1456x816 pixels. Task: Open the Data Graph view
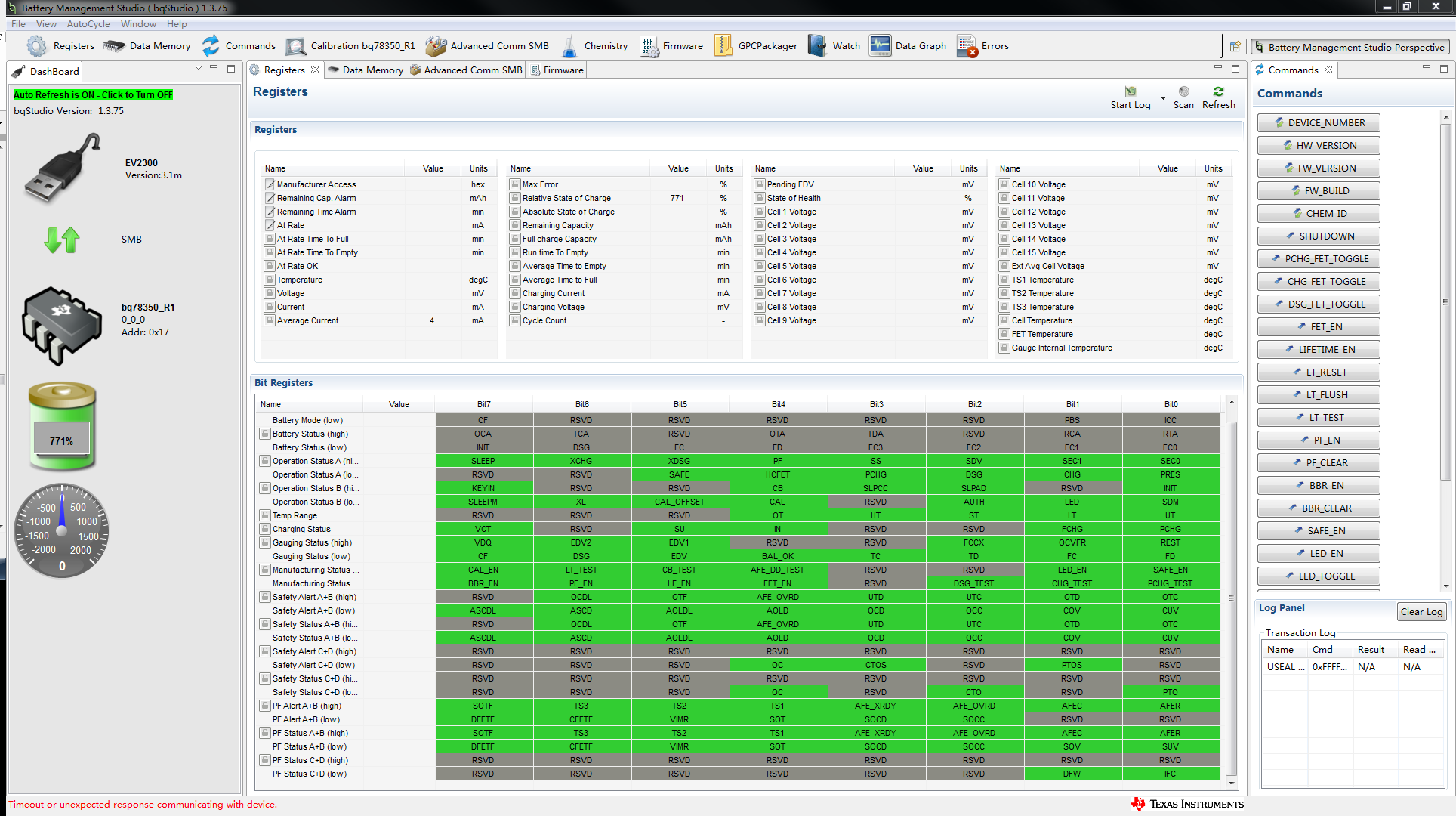pyautogui.click(x=881, y=46)
